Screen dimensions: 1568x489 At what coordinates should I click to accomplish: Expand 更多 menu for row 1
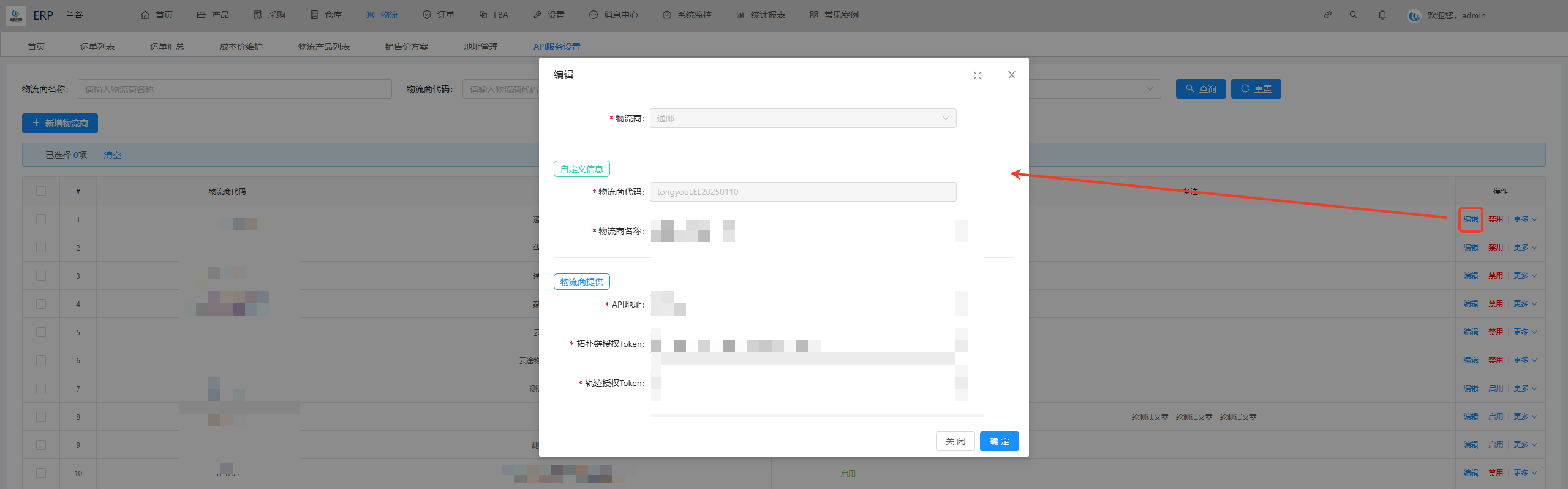1525,219
